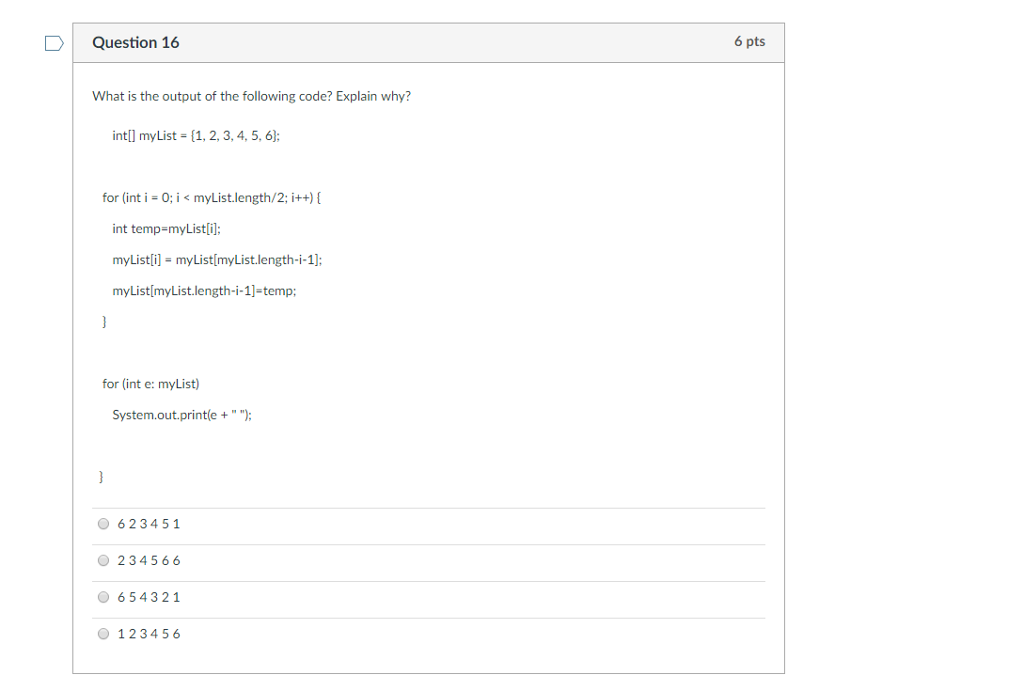Click the closing brace of the first loop
This screenshot has height=691, width=1024.
104,321
